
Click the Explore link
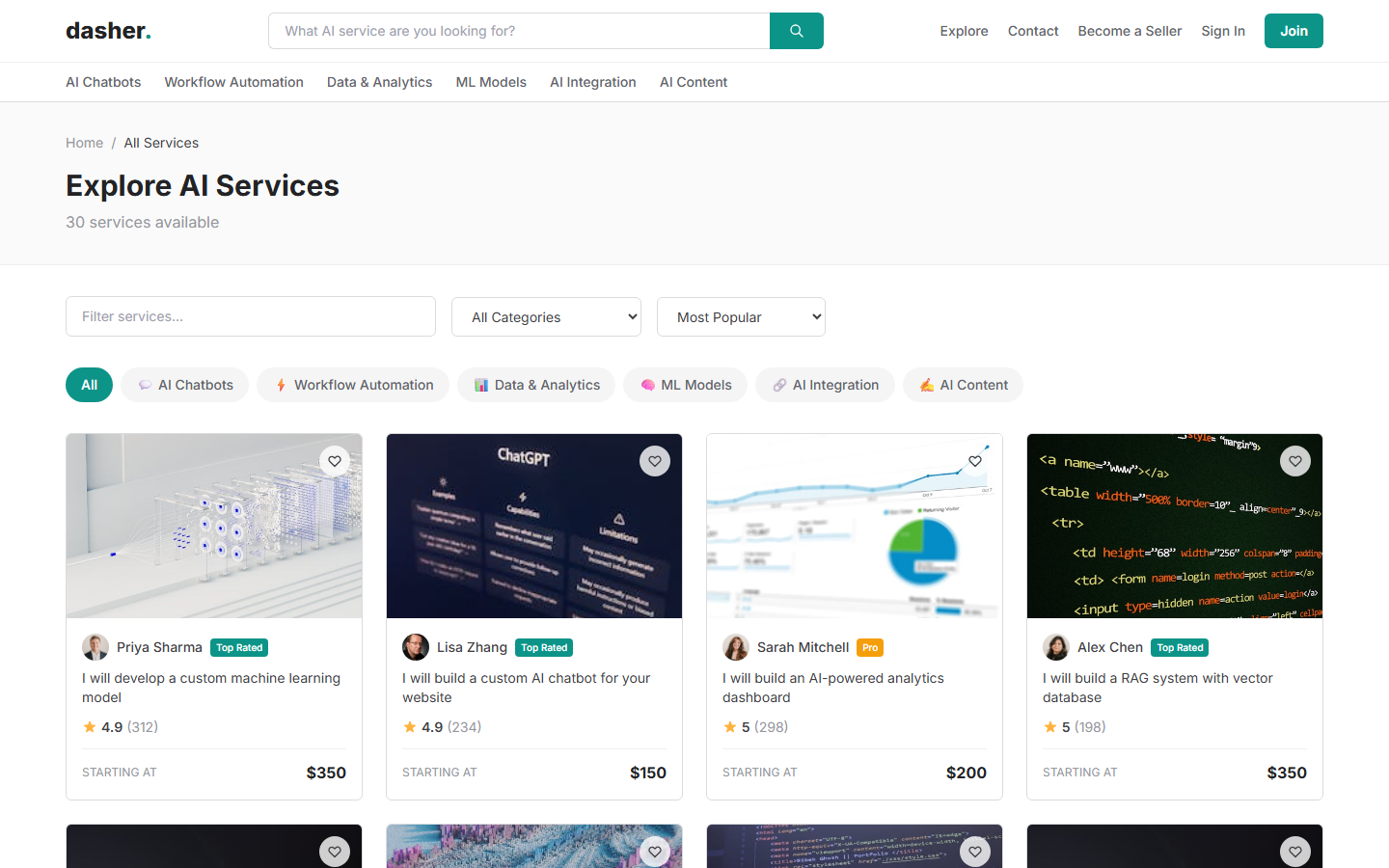click(x=964, y=31)
